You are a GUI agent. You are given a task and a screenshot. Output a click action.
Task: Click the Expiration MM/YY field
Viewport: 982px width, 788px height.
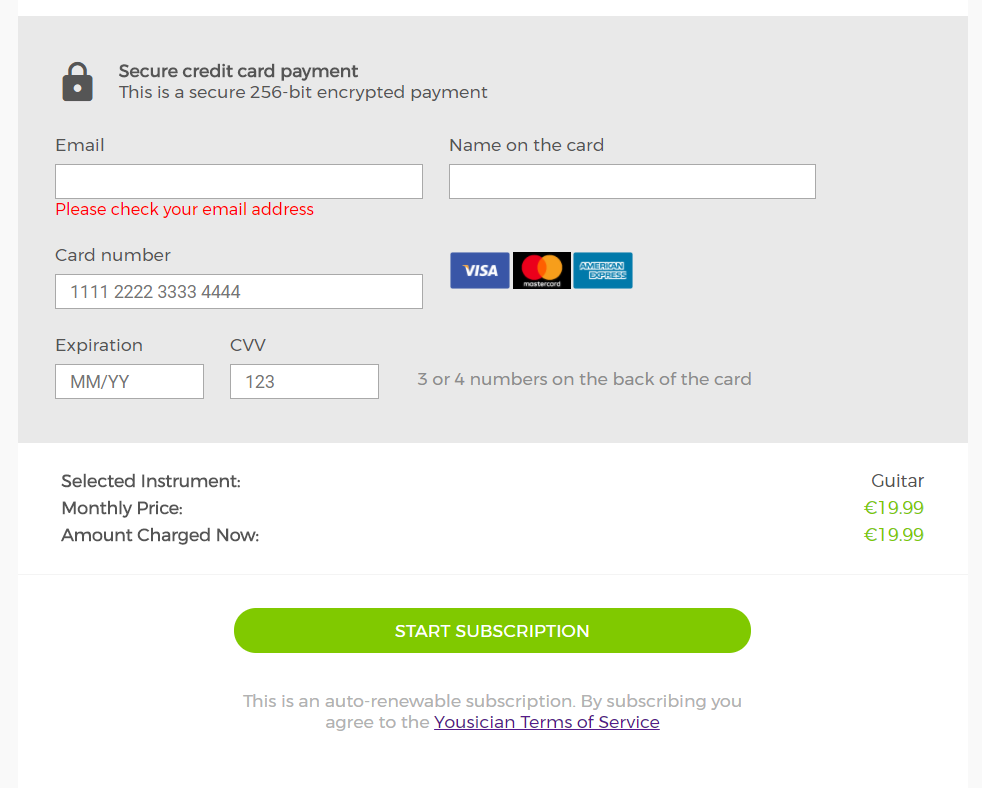point(129,382)
